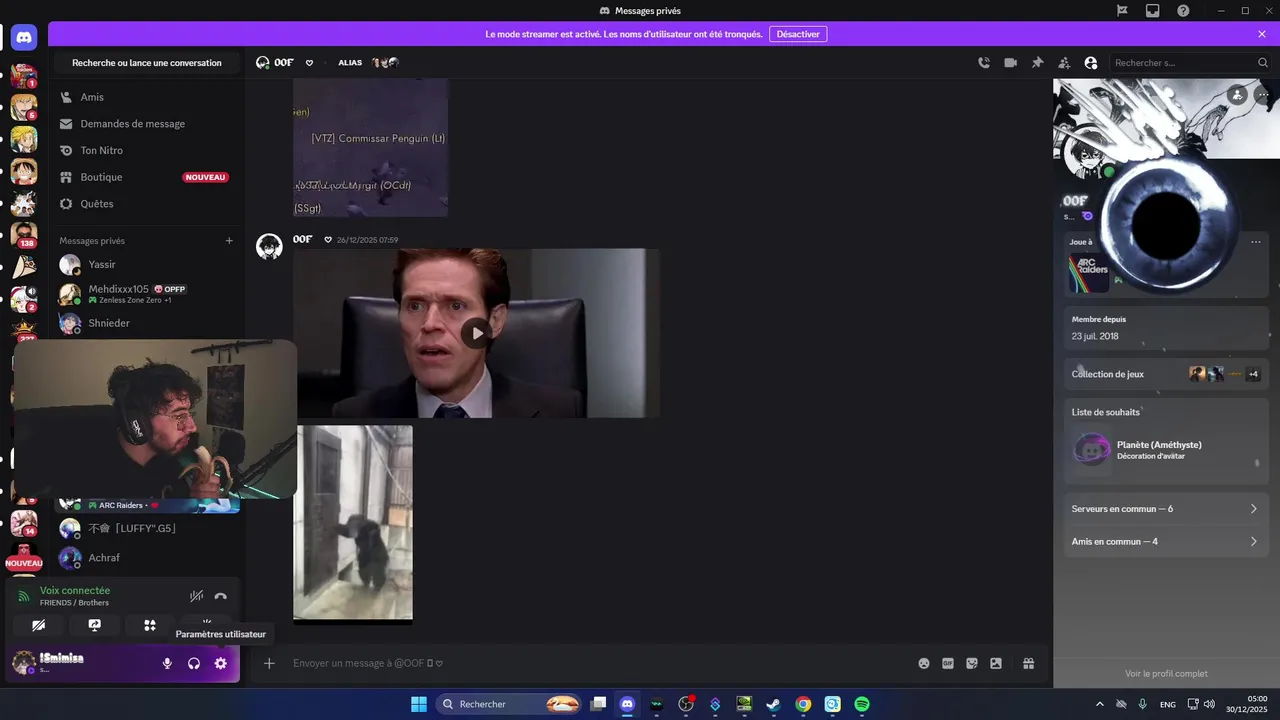Open the emoji picker
1280x720 pixels.
click(924, 663)
